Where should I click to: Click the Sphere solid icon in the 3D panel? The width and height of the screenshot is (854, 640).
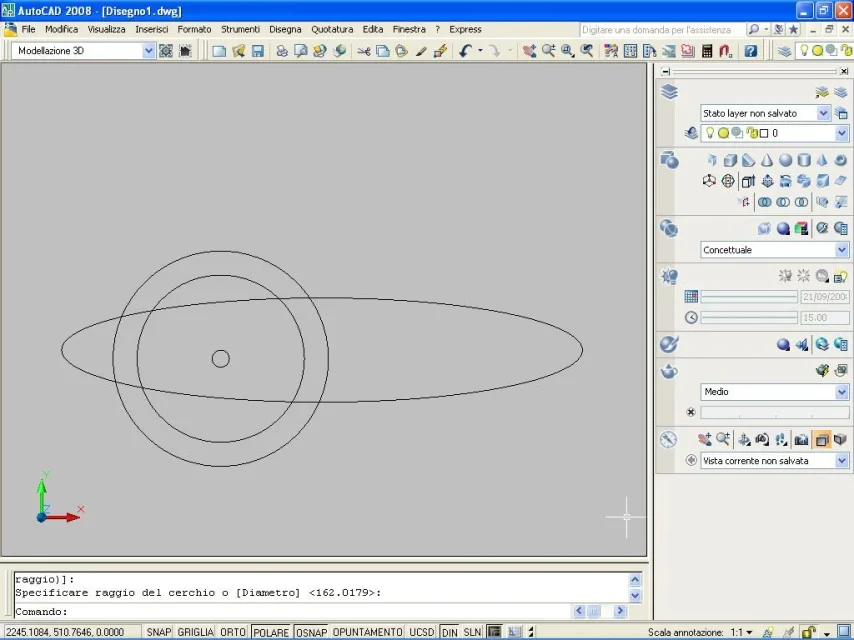[785, 160]
